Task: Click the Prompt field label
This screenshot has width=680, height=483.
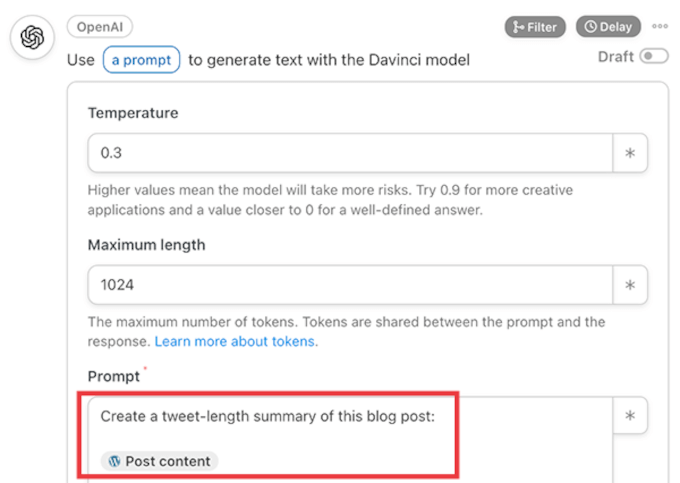Action: (114, 377)
